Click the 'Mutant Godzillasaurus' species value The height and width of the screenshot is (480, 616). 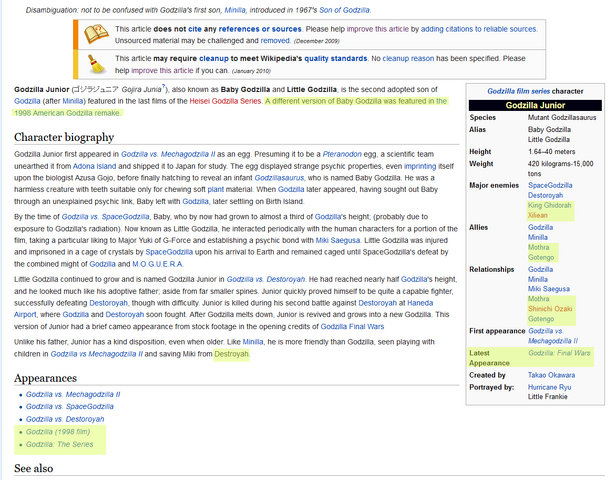pos(562,117)
